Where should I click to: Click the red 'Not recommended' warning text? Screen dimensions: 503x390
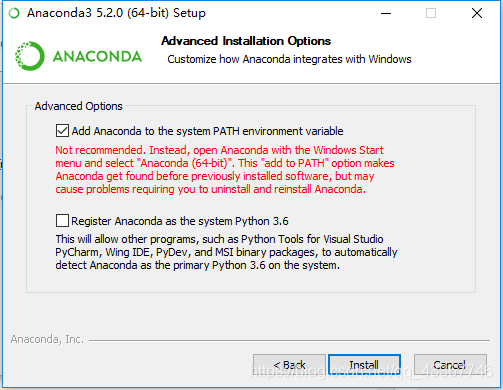click(x=225, y=170)
